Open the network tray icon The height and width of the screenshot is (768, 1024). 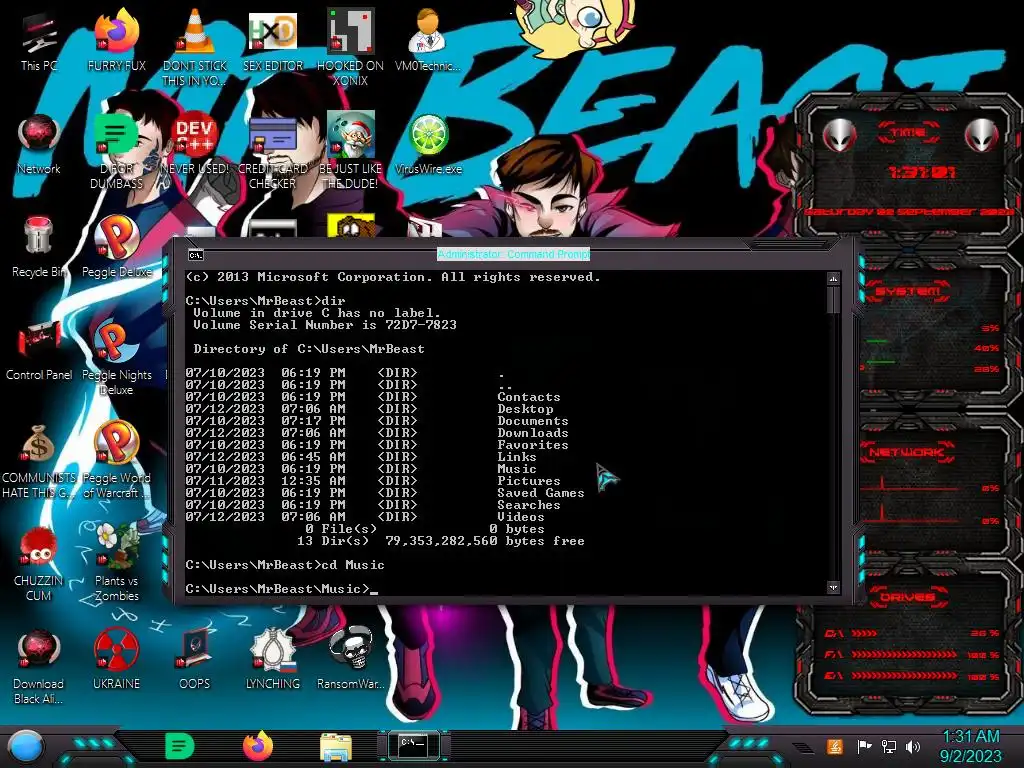pyautogui.click(x=888, y=746)
